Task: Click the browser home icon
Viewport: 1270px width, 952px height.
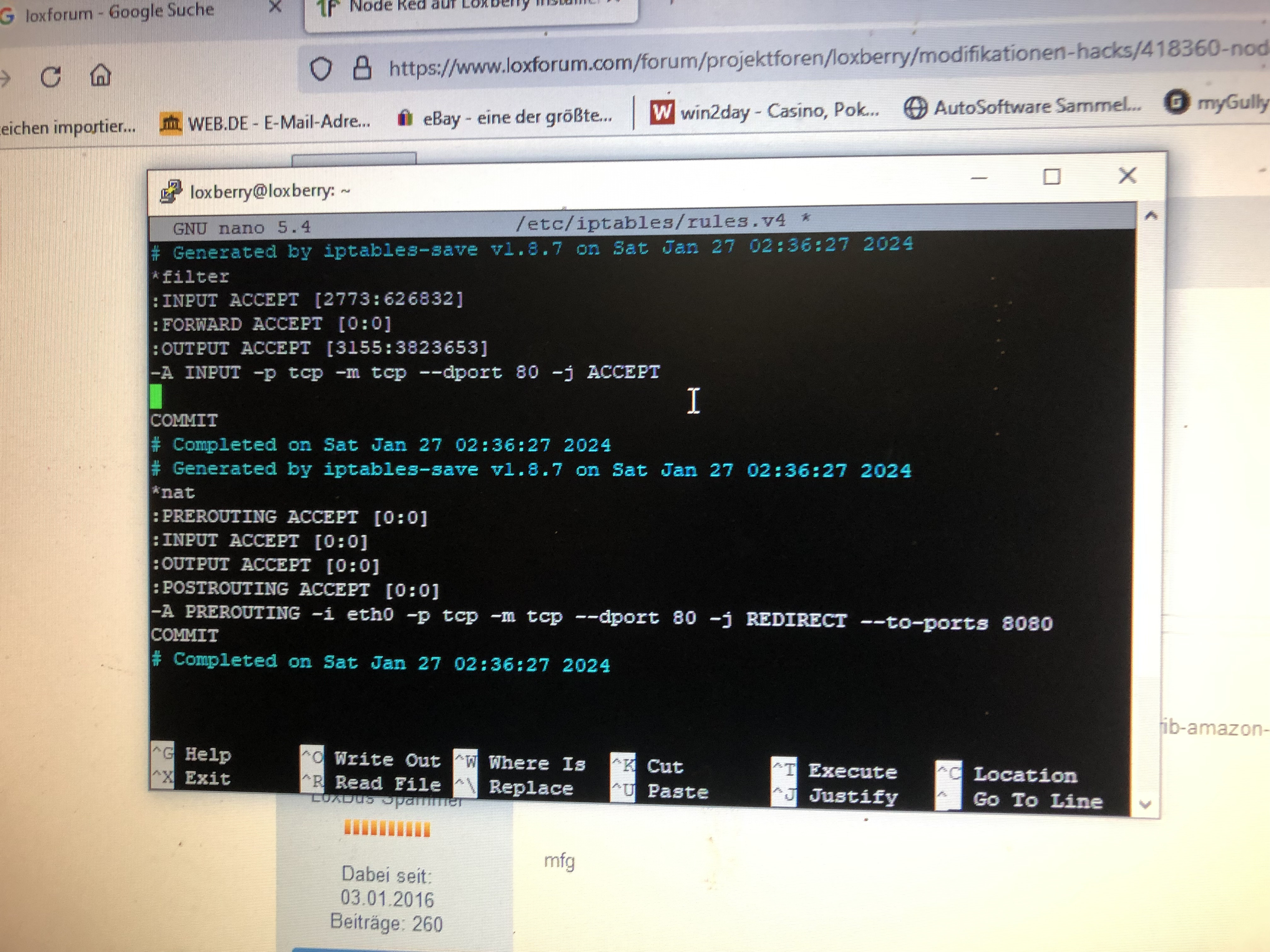Action: (x=100, y=75)
